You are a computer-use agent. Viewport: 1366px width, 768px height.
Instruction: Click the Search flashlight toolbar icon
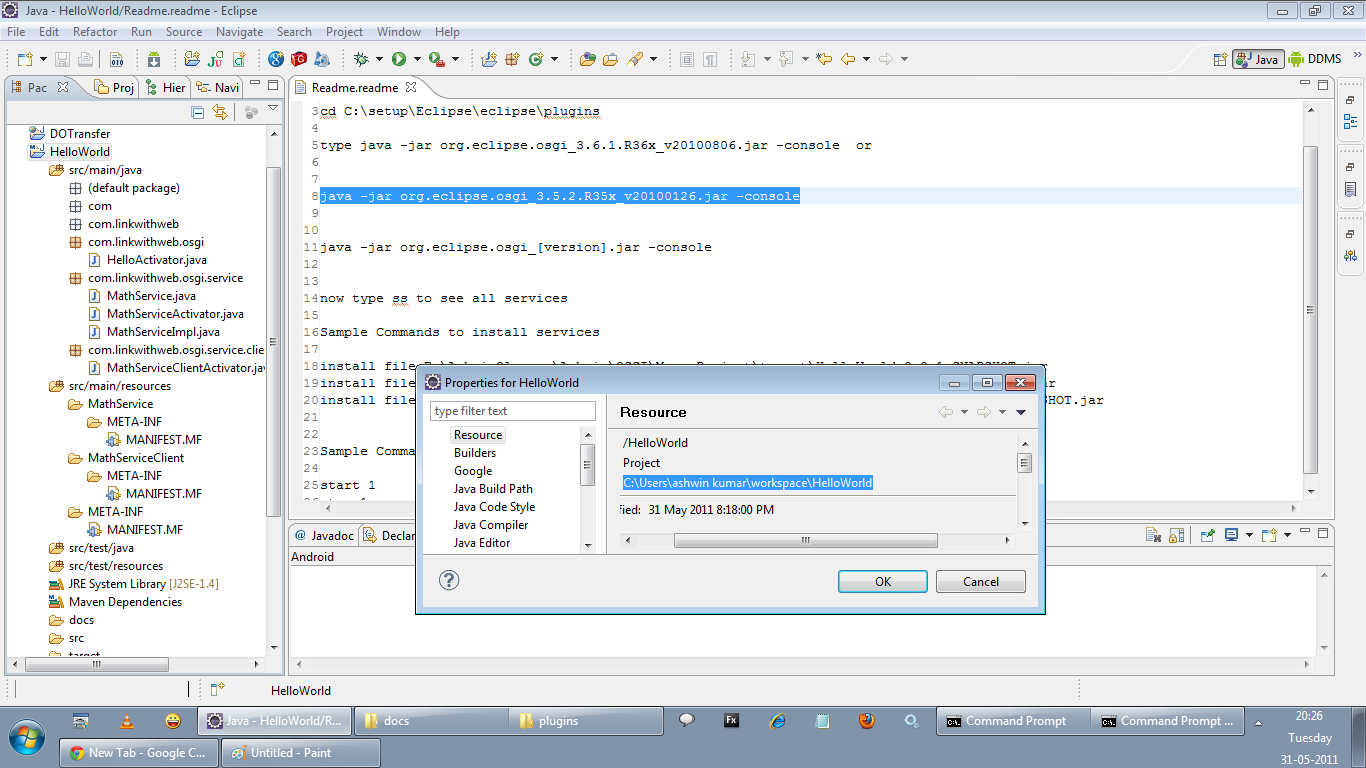(x=634, y=59)
